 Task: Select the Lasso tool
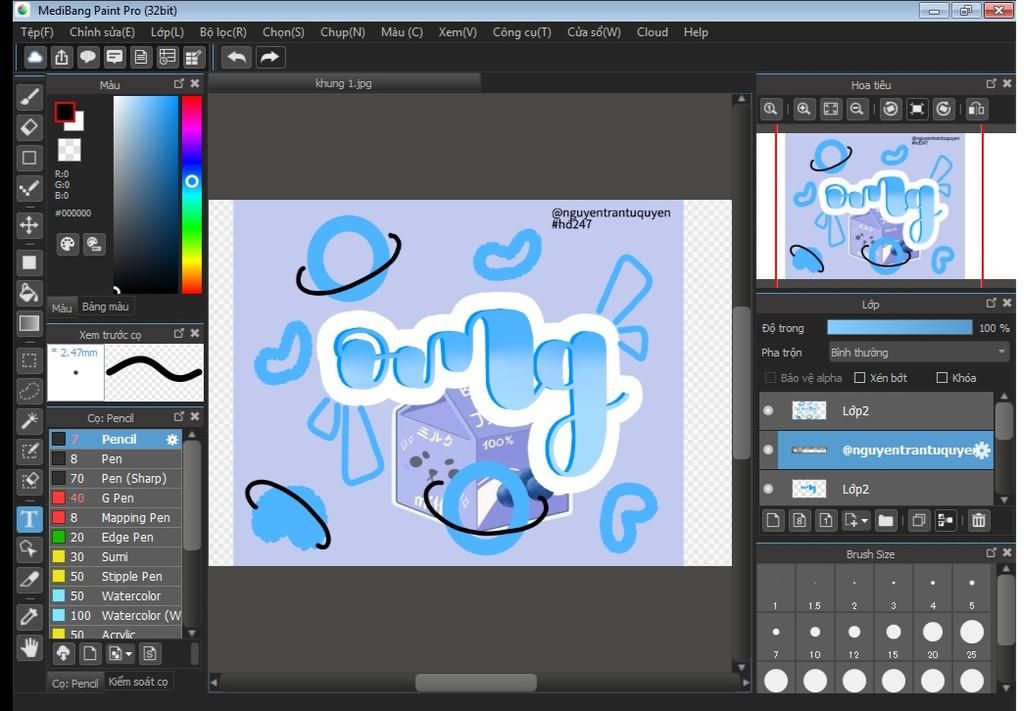click(29, 391)
